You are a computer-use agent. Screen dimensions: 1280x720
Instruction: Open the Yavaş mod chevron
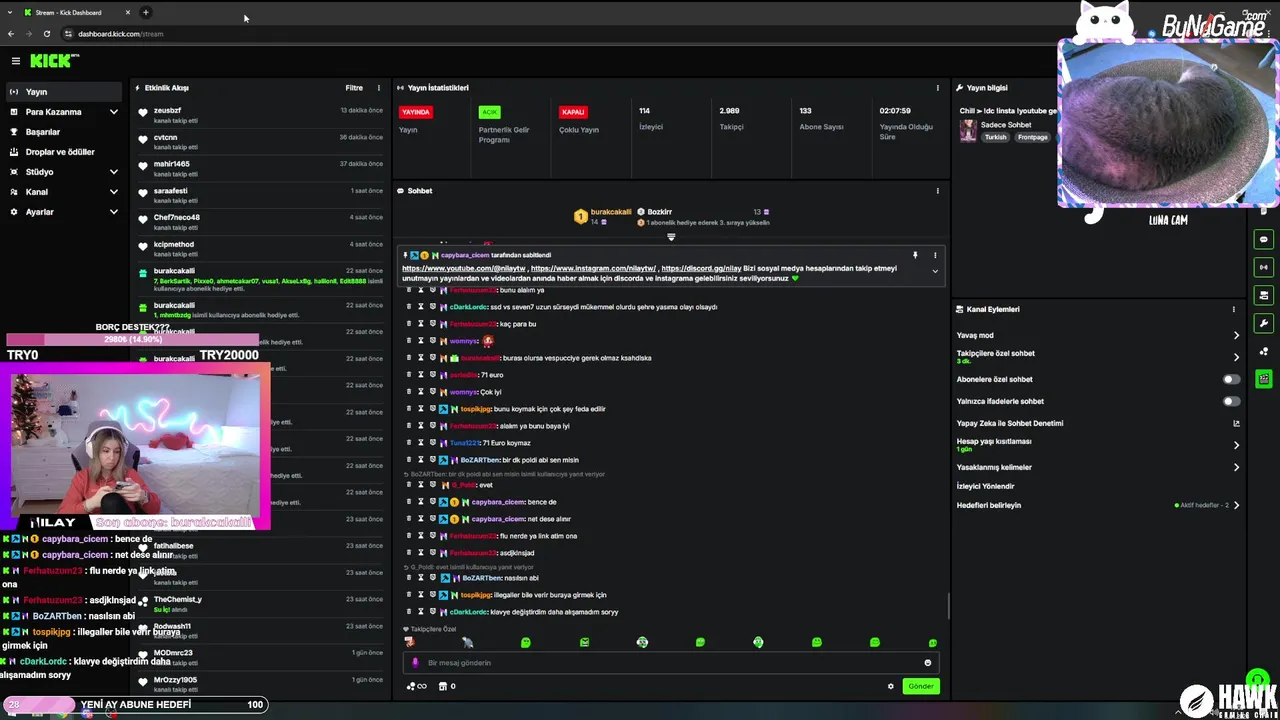point(1236,335)
